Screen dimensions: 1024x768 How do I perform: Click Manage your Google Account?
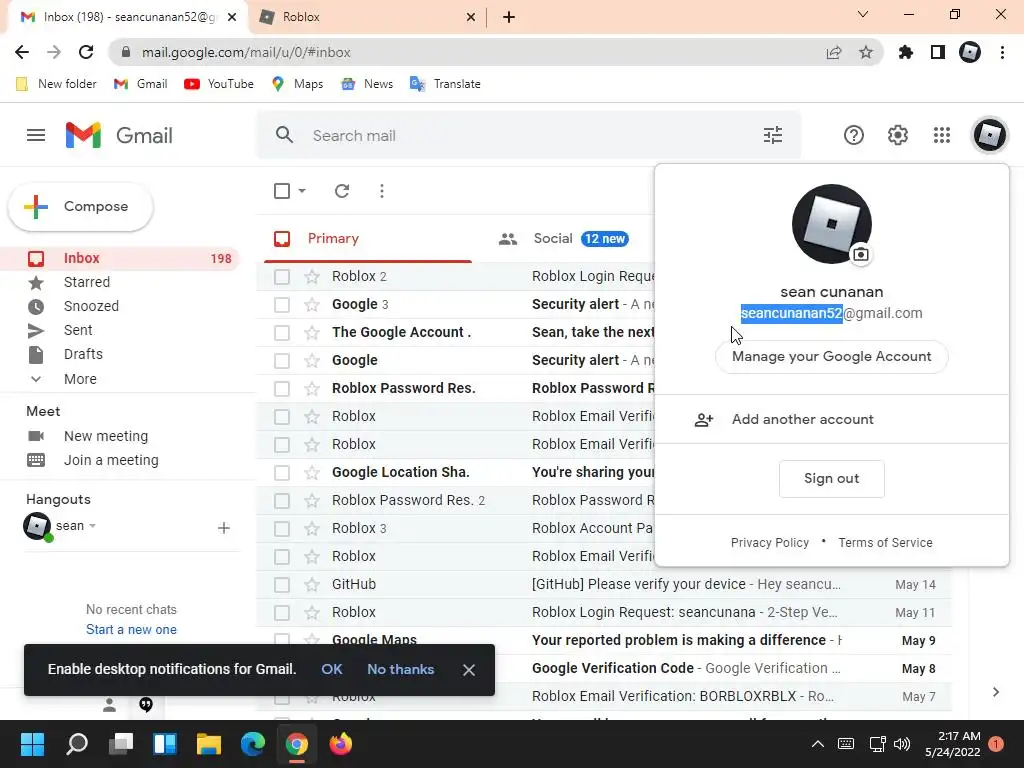pos(831,357)
